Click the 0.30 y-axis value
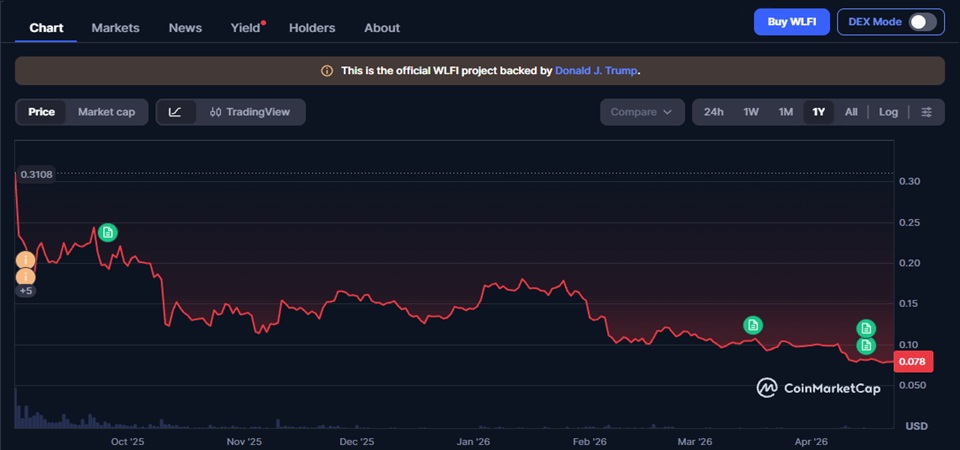Viewport: 960px width, 450px height. (908, 181)
